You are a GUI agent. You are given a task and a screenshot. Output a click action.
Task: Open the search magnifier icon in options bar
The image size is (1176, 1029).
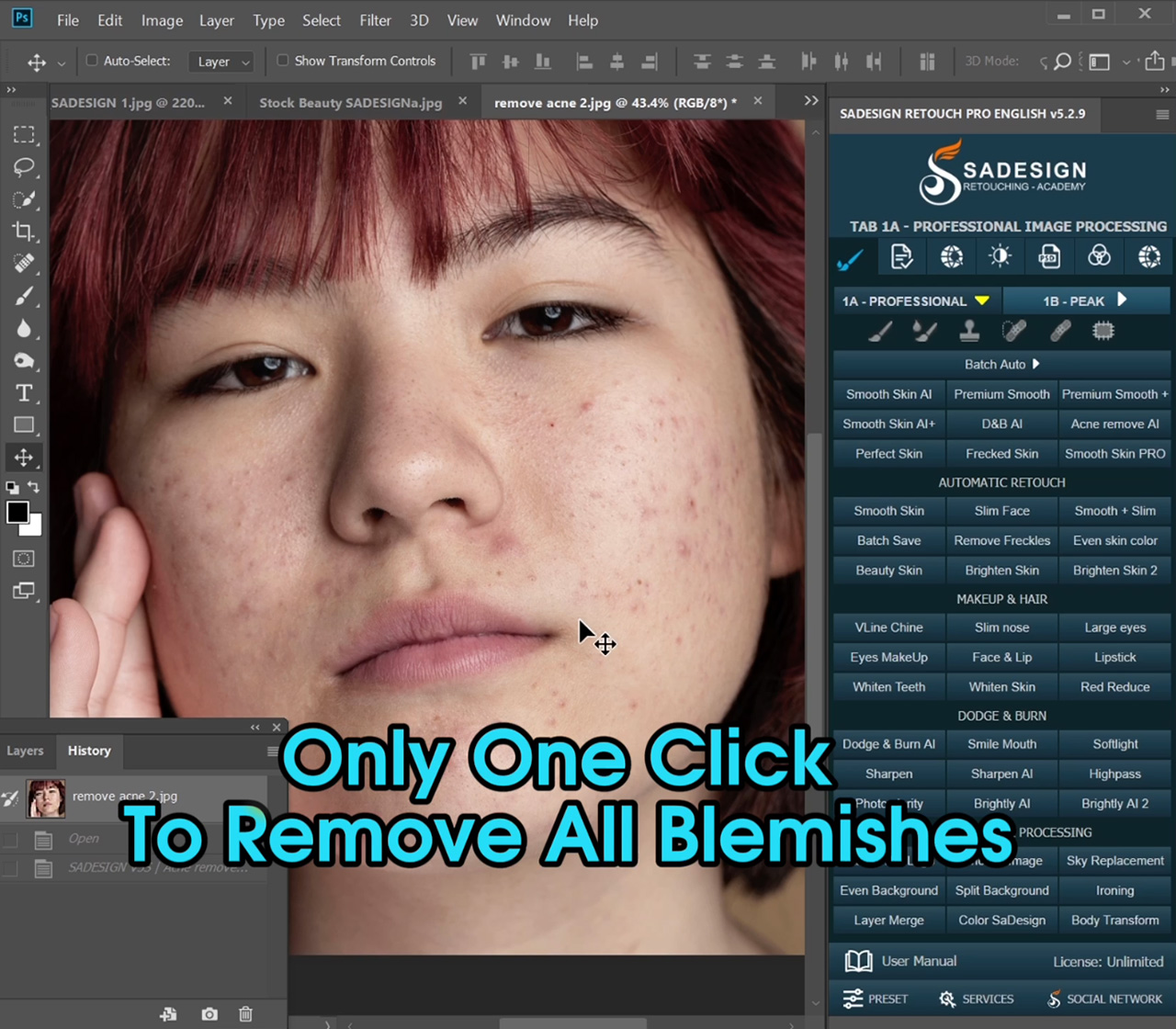pos(1062,62)
